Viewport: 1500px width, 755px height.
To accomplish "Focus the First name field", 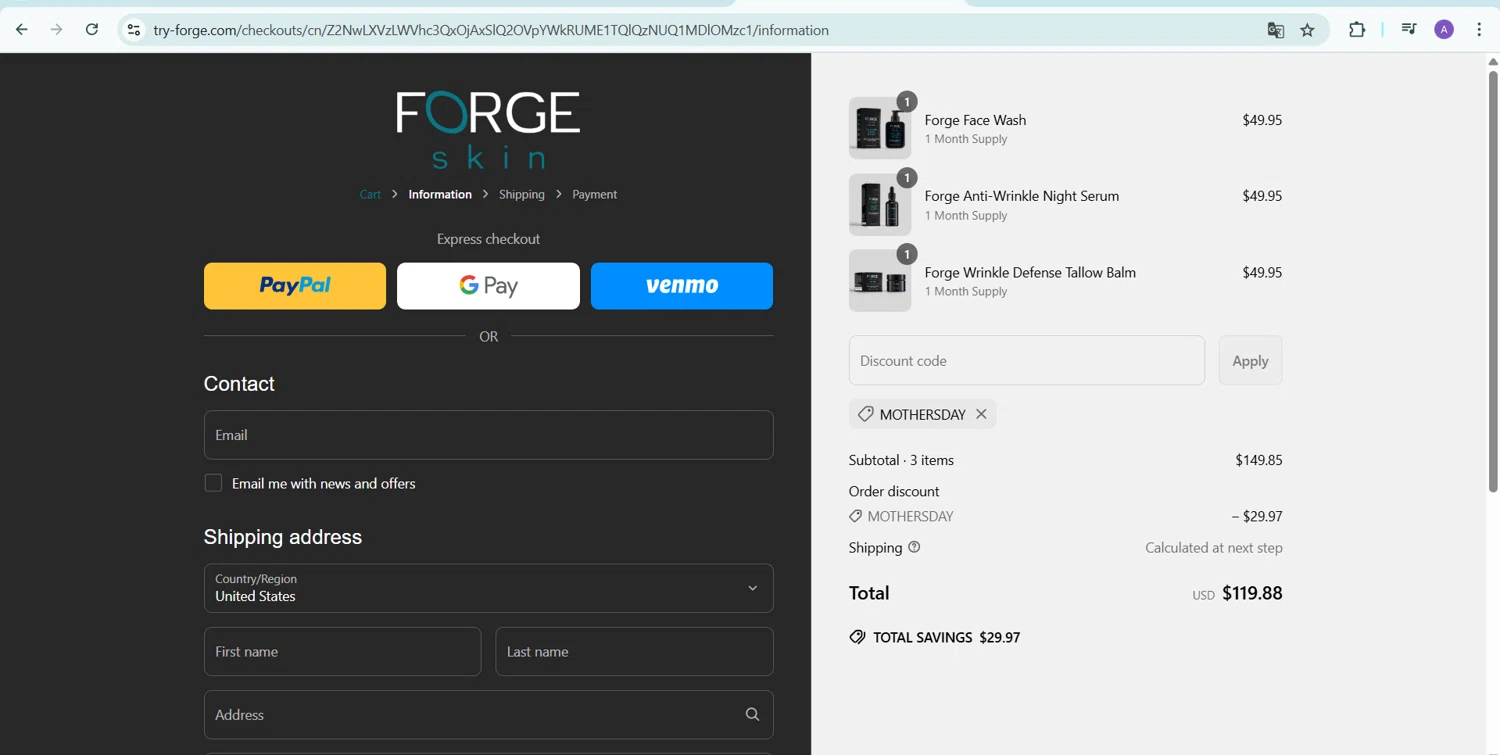I will click(x=342, y=651).
